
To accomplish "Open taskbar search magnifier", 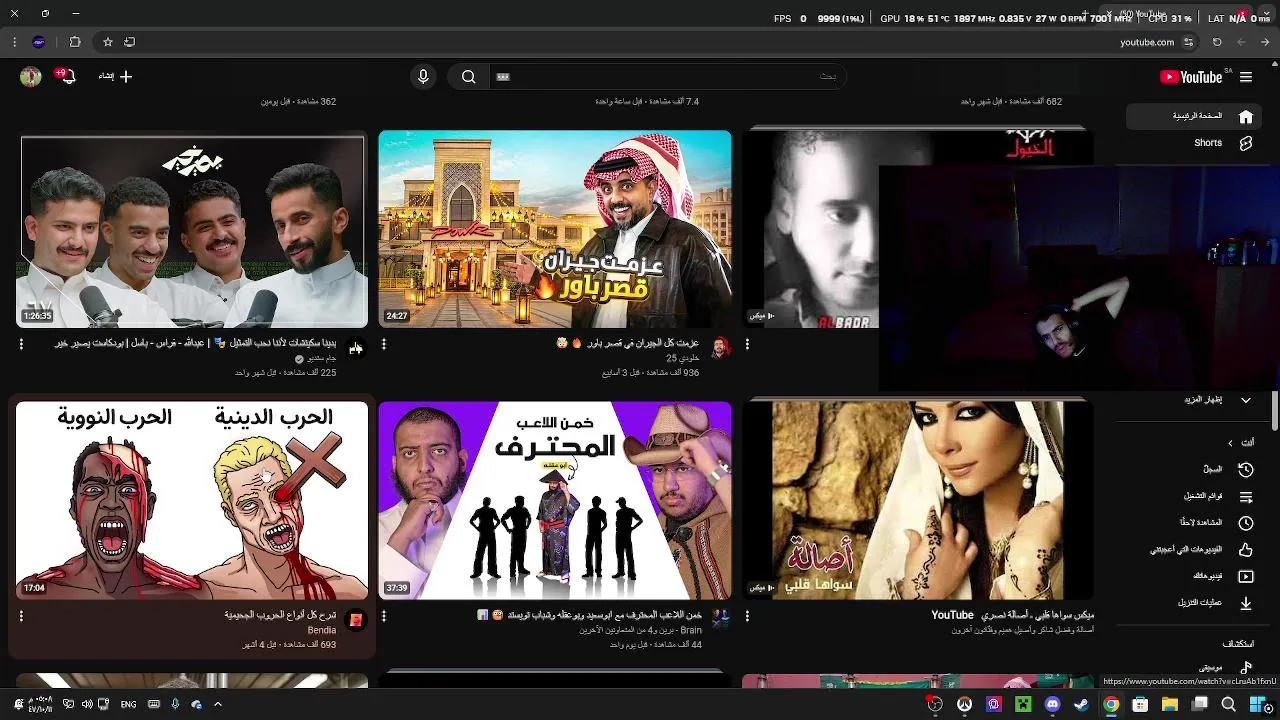I will point(1229,704).
